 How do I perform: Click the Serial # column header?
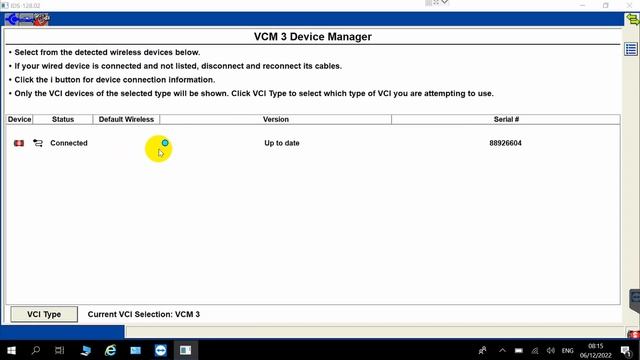click(x=506, y=119)
